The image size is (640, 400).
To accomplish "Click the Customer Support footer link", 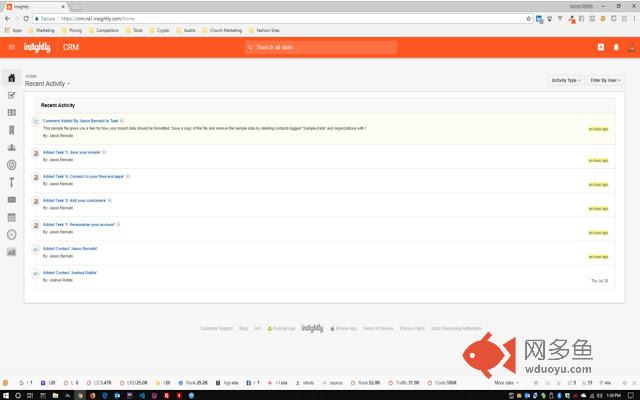I will click(217, 329).
